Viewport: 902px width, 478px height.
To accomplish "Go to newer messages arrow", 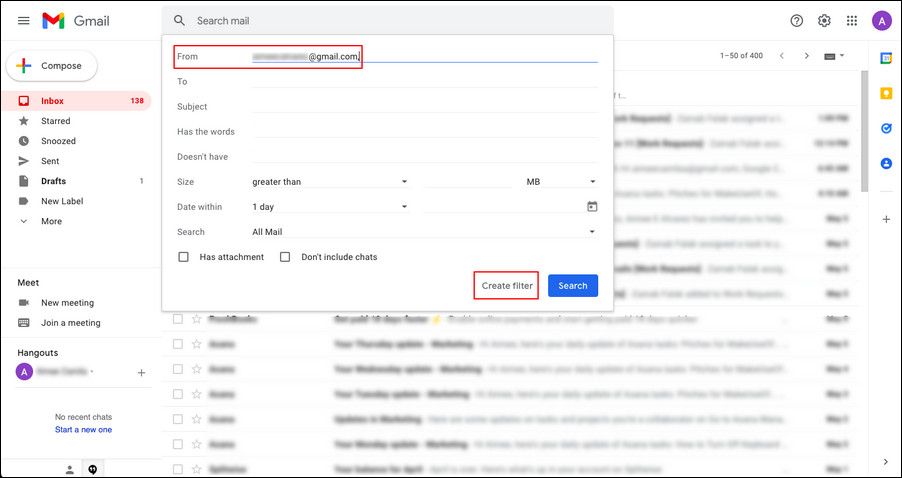I will (x=781, y=56).
